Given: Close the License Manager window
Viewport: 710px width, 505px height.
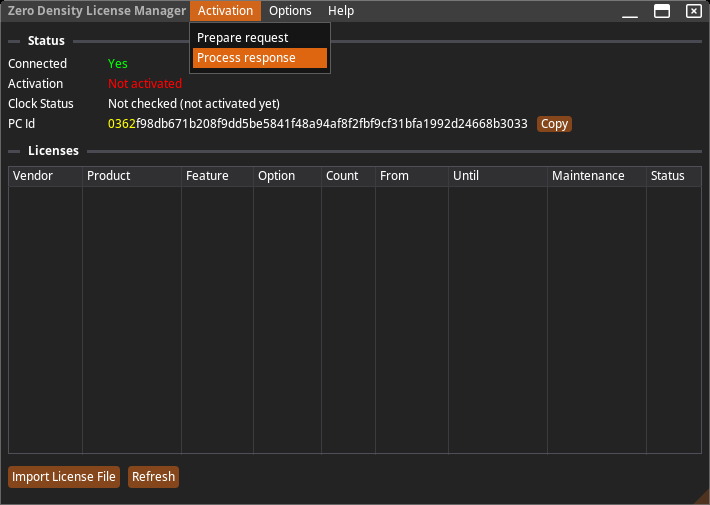Looking at the screenshot, I should click(693, 11).
